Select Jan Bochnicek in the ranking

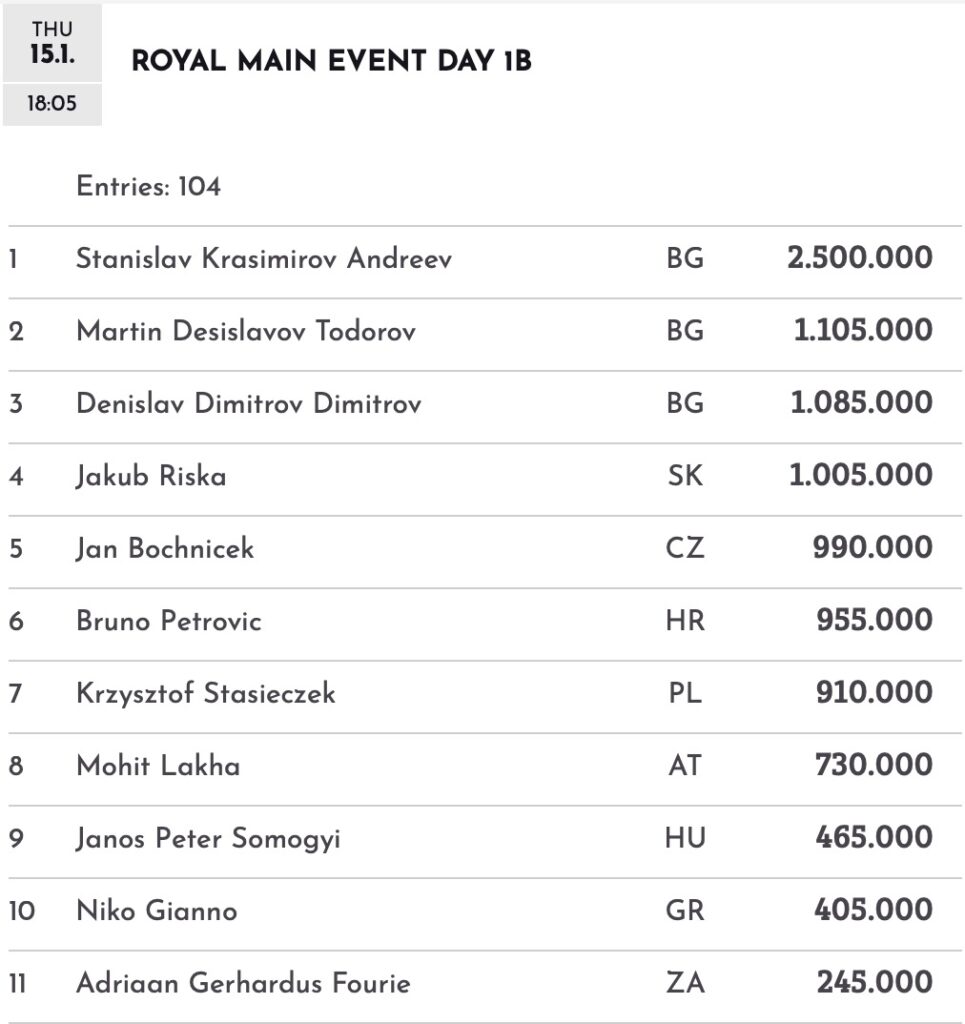[x=165, y=548]
